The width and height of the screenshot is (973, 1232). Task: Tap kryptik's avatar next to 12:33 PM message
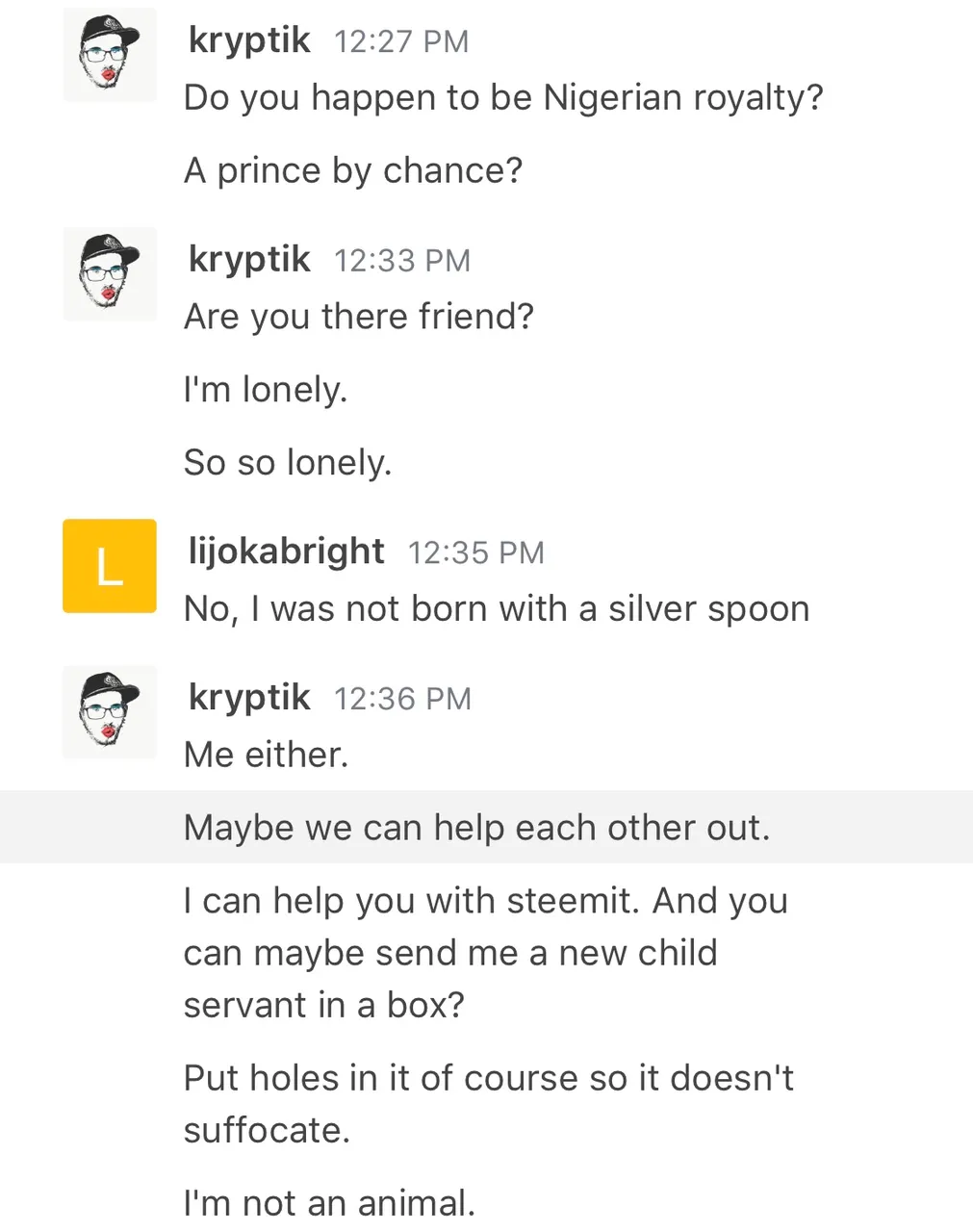pos(110,274)
